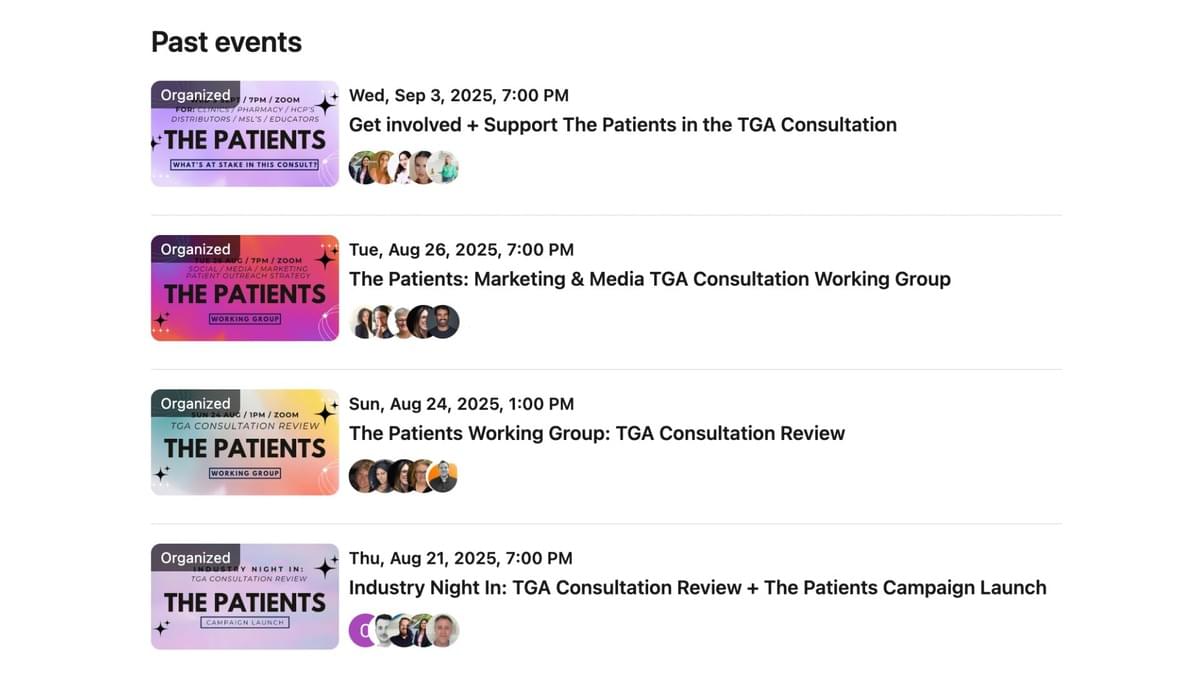
Task: Open 'Industry Night In' Campaign Launch event title
Action: click(x=697, y=588)
